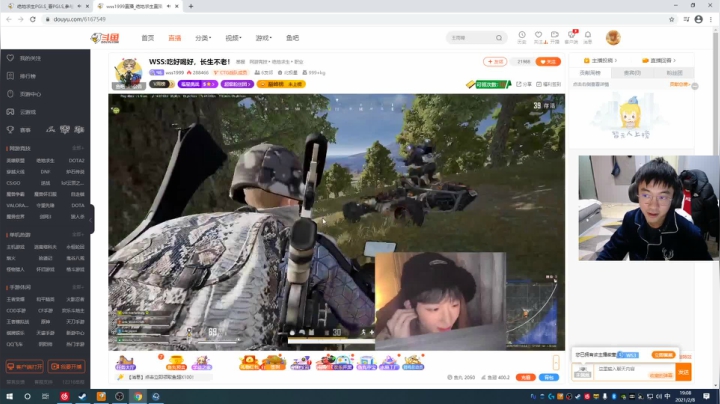Image resolution: width=720 pixels, height=404 pixels.
Task: Click the search magnifier icon
Action: (x=499, y=38)
